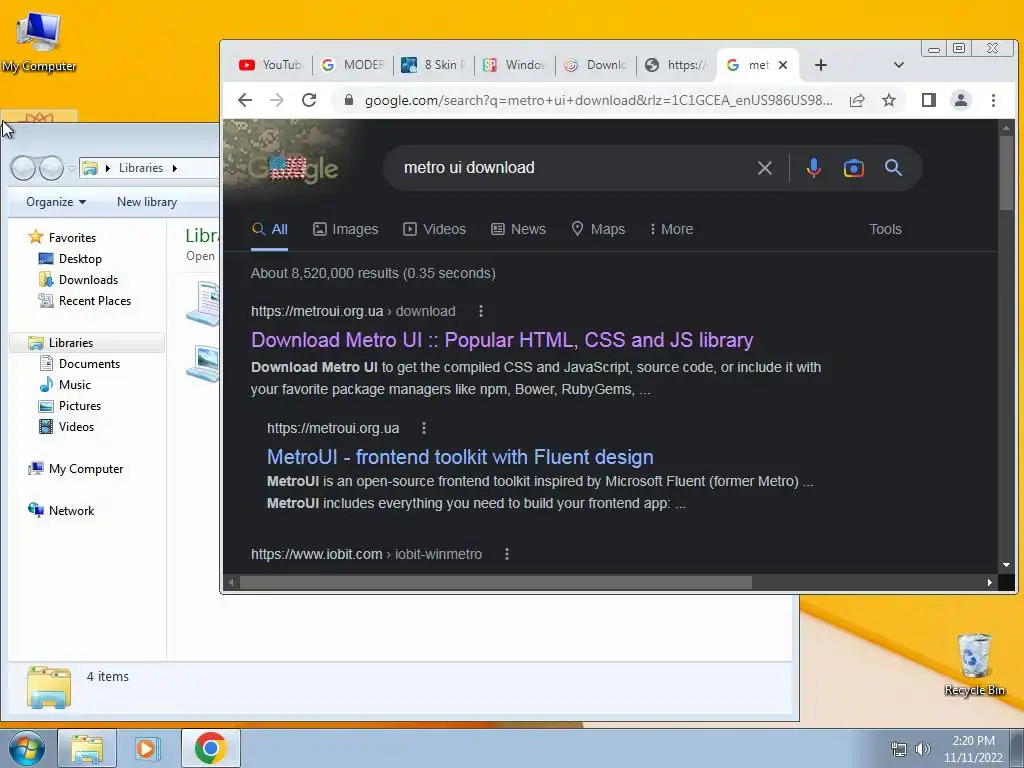1024x768 pixels.
Task: Select Desktop in Explorer Favorites
Action: (80, 259)
